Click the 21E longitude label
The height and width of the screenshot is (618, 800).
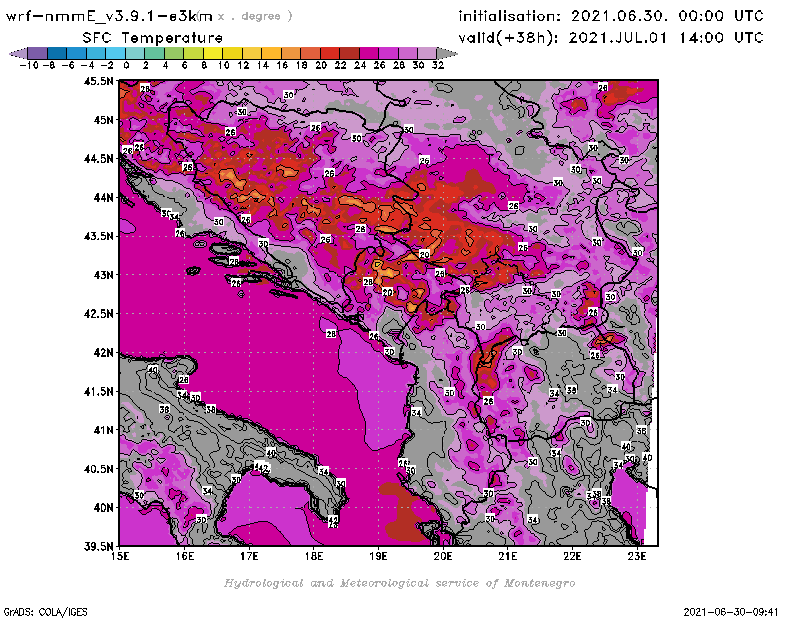(x=508, y=556)
